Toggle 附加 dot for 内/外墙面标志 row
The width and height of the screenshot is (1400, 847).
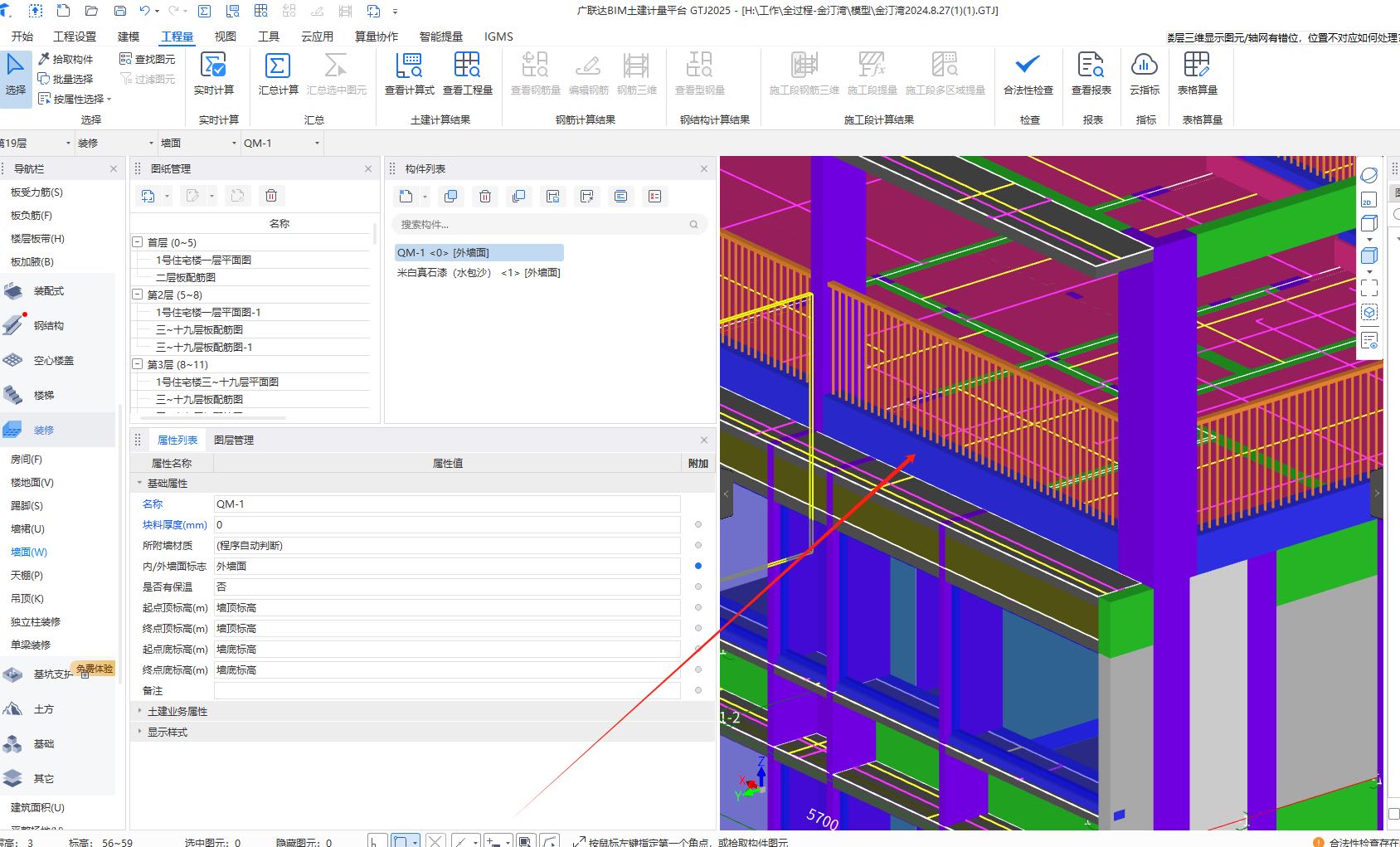click(x=698, y=566)
